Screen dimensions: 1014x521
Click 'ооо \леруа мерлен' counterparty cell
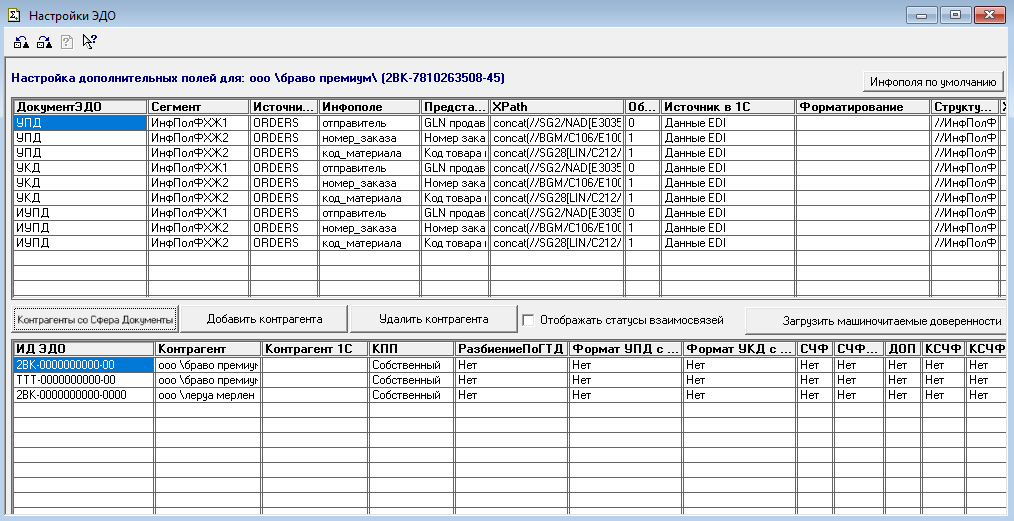click(x=208, y=395)
